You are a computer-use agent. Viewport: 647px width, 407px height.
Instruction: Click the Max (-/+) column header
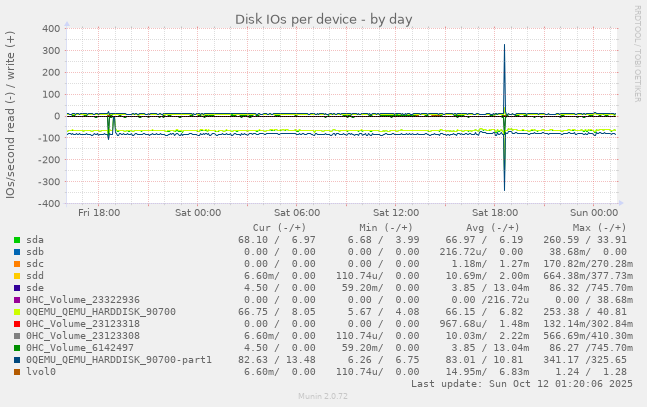click(599, 228)
